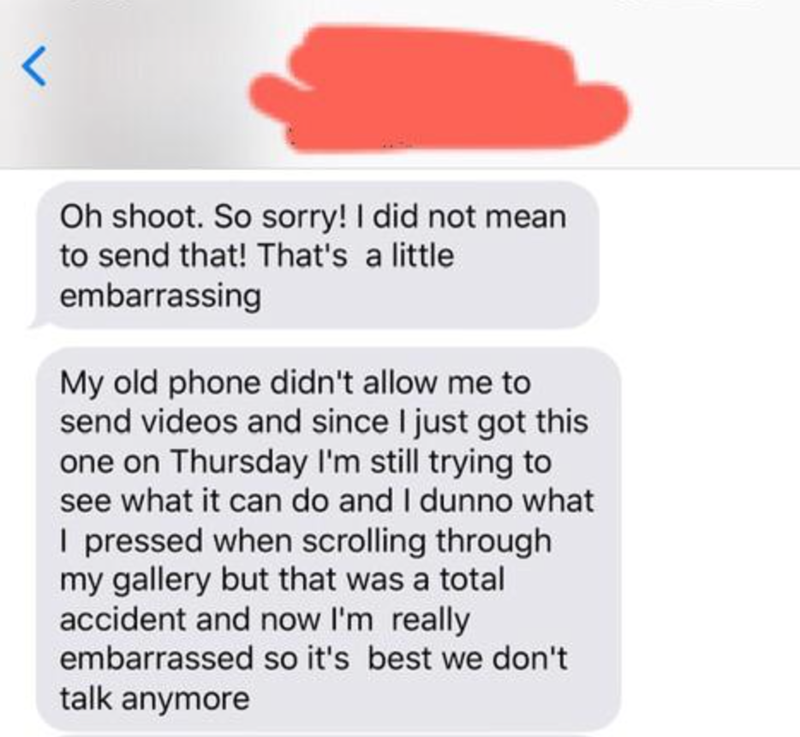Select the 'My old phone' message bubble

point(329,540)
